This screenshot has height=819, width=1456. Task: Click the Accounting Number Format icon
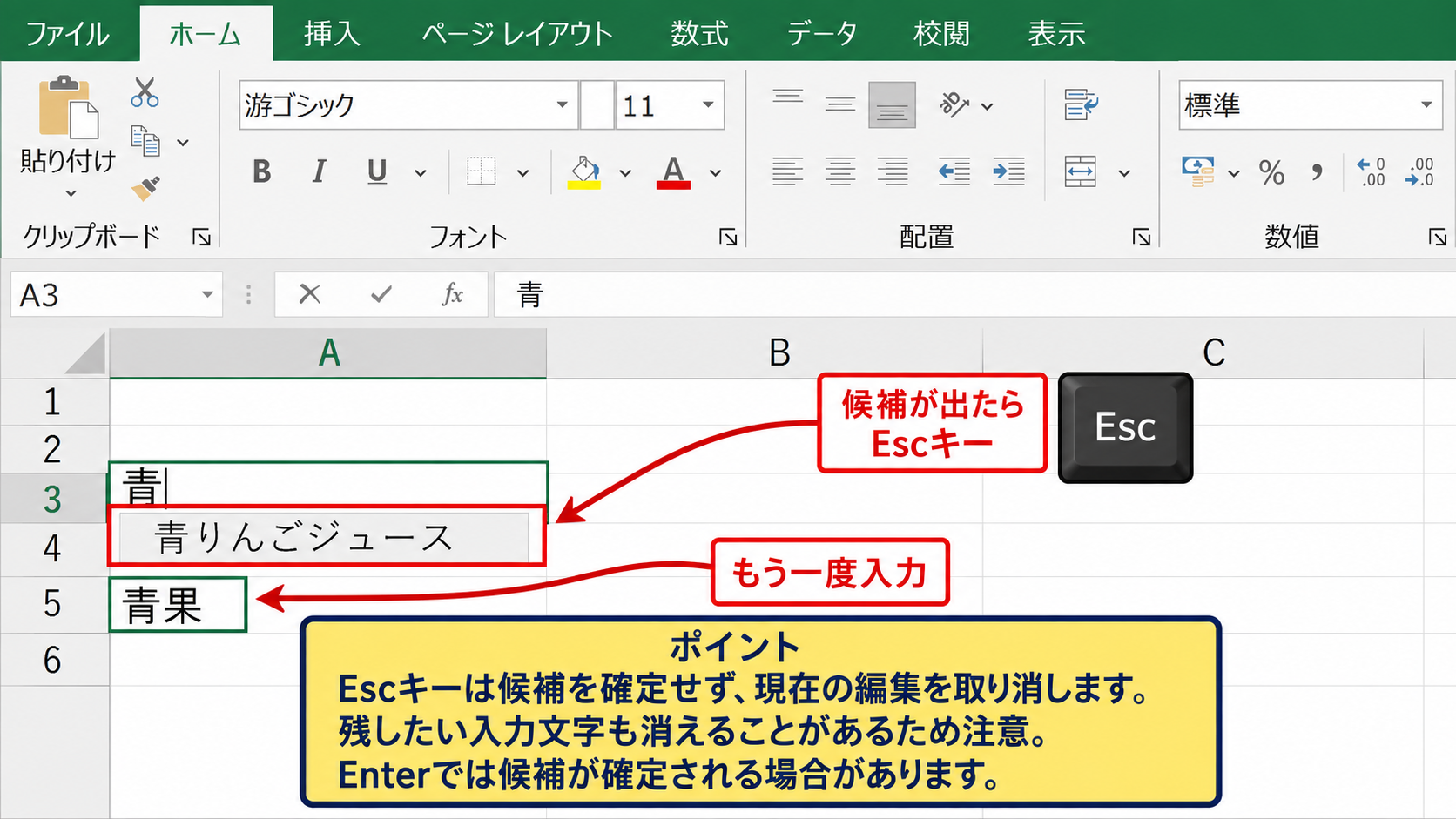[x=1198, y=171]
